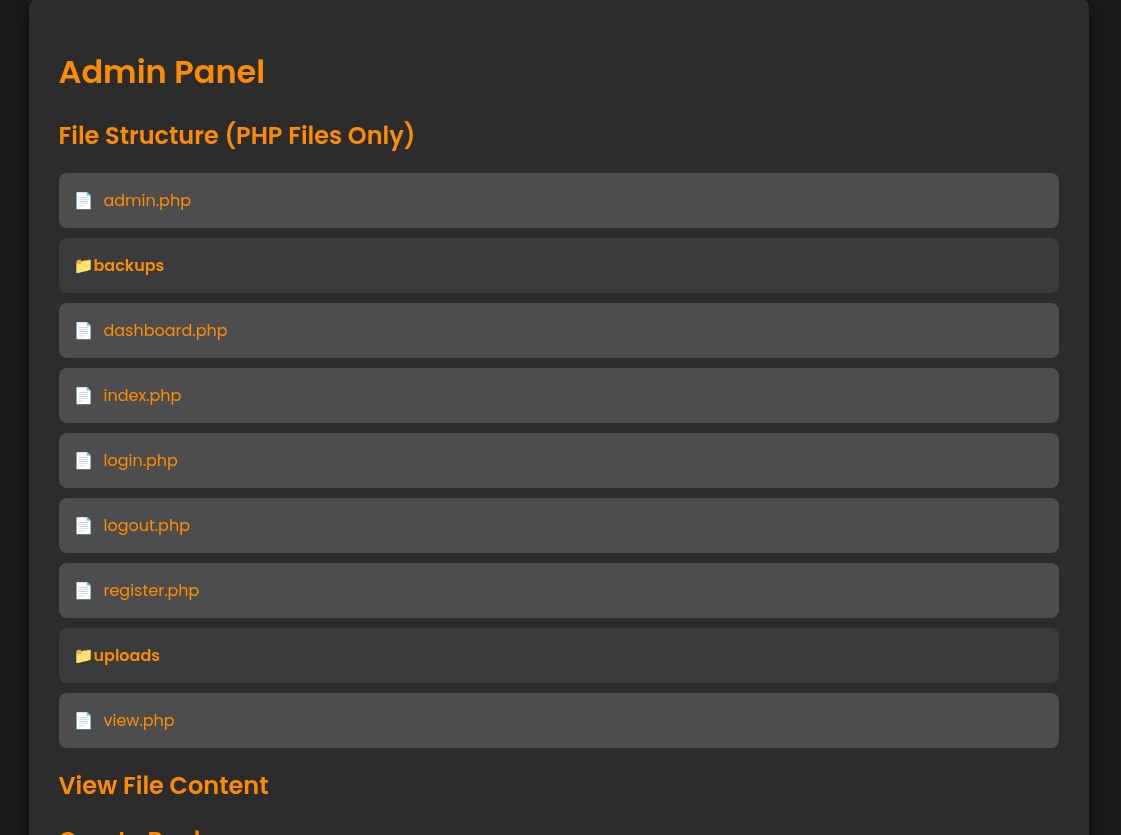This screenshot has width=1121, height=835.
Task: Click the Admin Panel title
Action: [x=162, y=72]
